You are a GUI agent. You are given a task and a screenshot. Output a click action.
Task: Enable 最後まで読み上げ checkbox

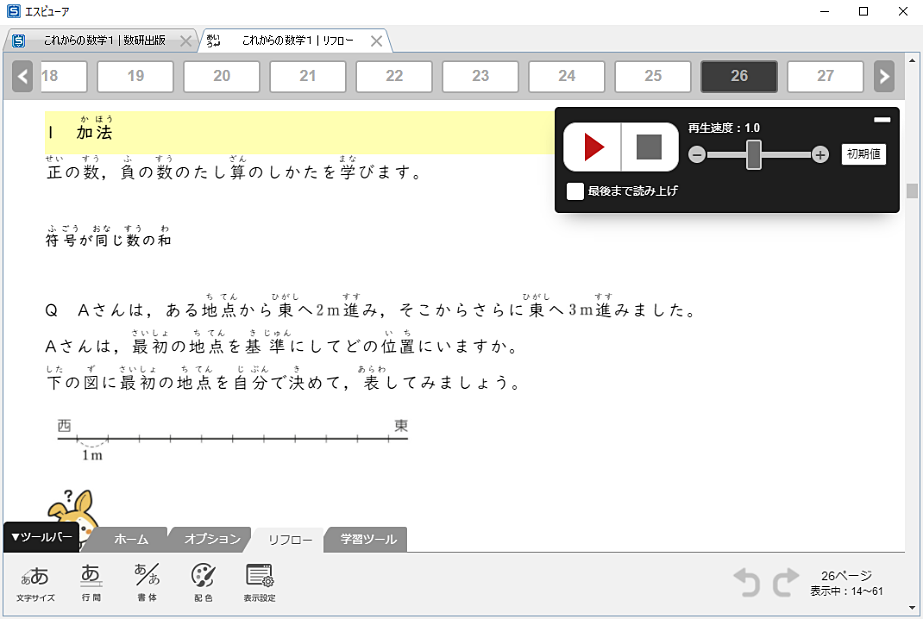(575, 191)
